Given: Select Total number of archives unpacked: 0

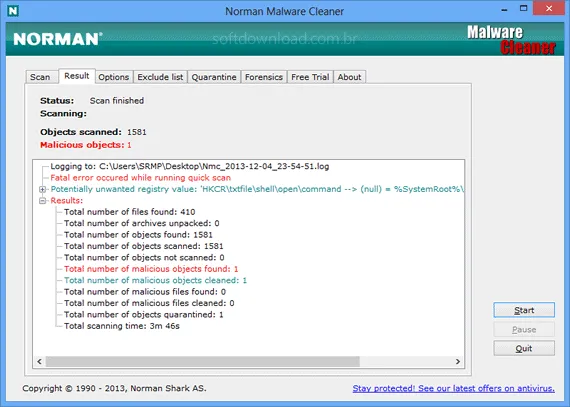Looking at the screenshot, I should 141,223.
